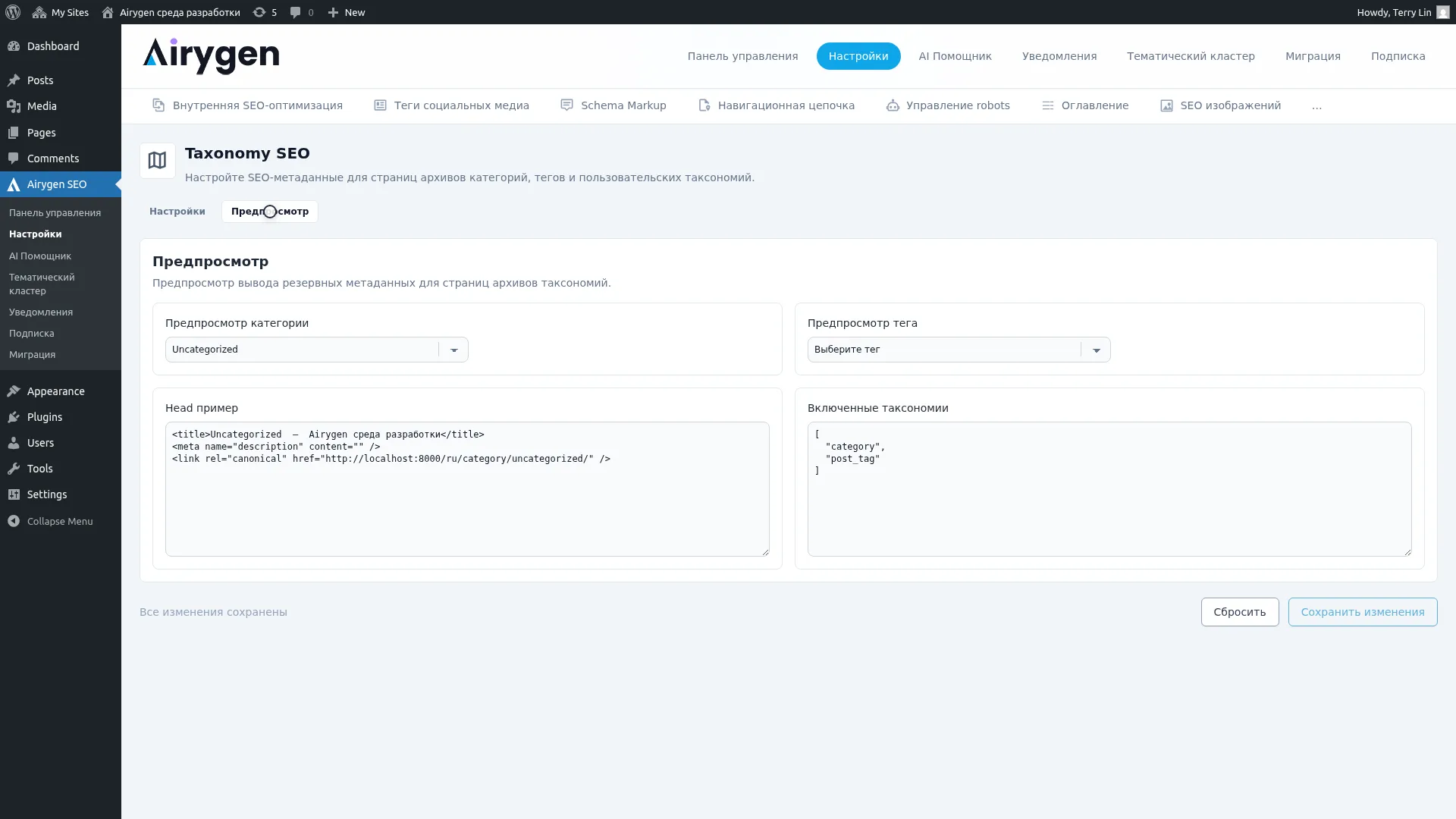Click the Collapse Menu arrow icon

(14, 521)
